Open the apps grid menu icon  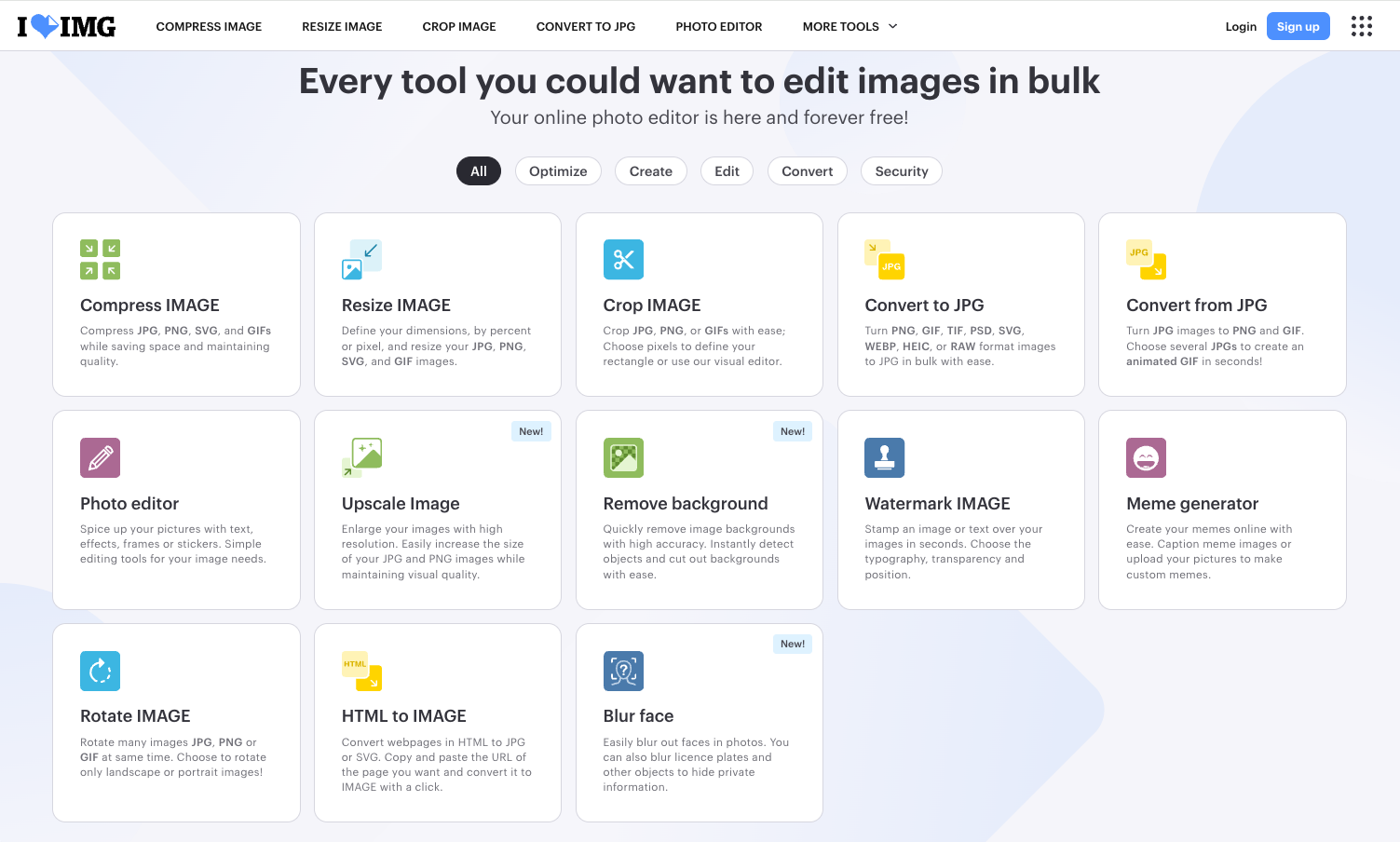pos(1362,26)
